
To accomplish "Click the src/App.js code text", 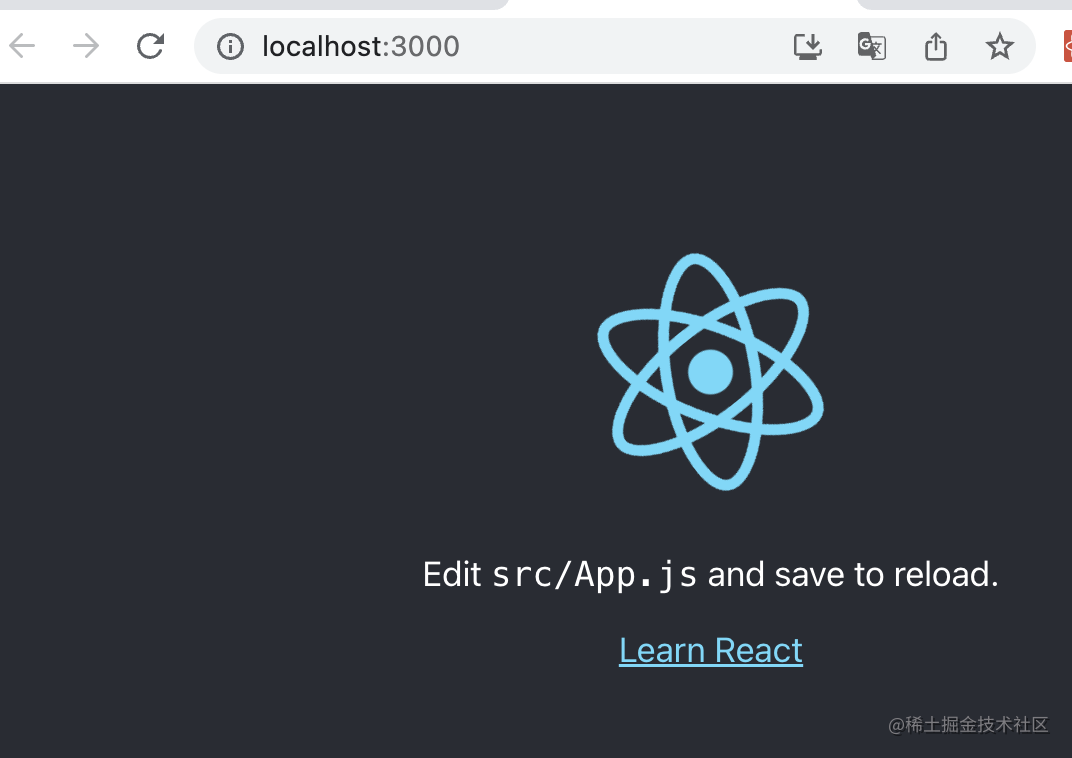I will 594,575.
